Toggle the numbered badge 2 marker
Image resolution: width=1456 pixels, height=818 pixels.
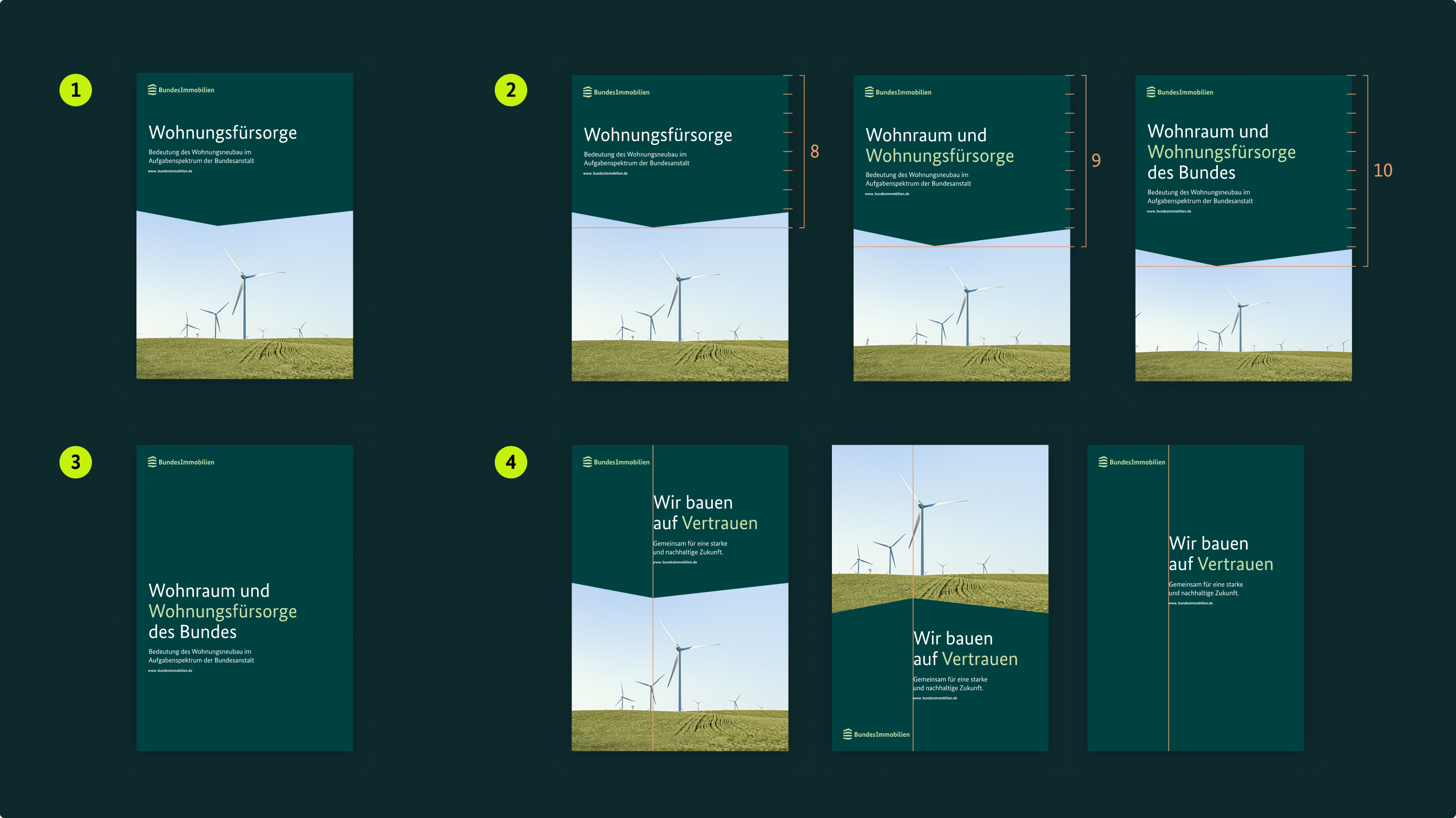[x=510, y=89]
